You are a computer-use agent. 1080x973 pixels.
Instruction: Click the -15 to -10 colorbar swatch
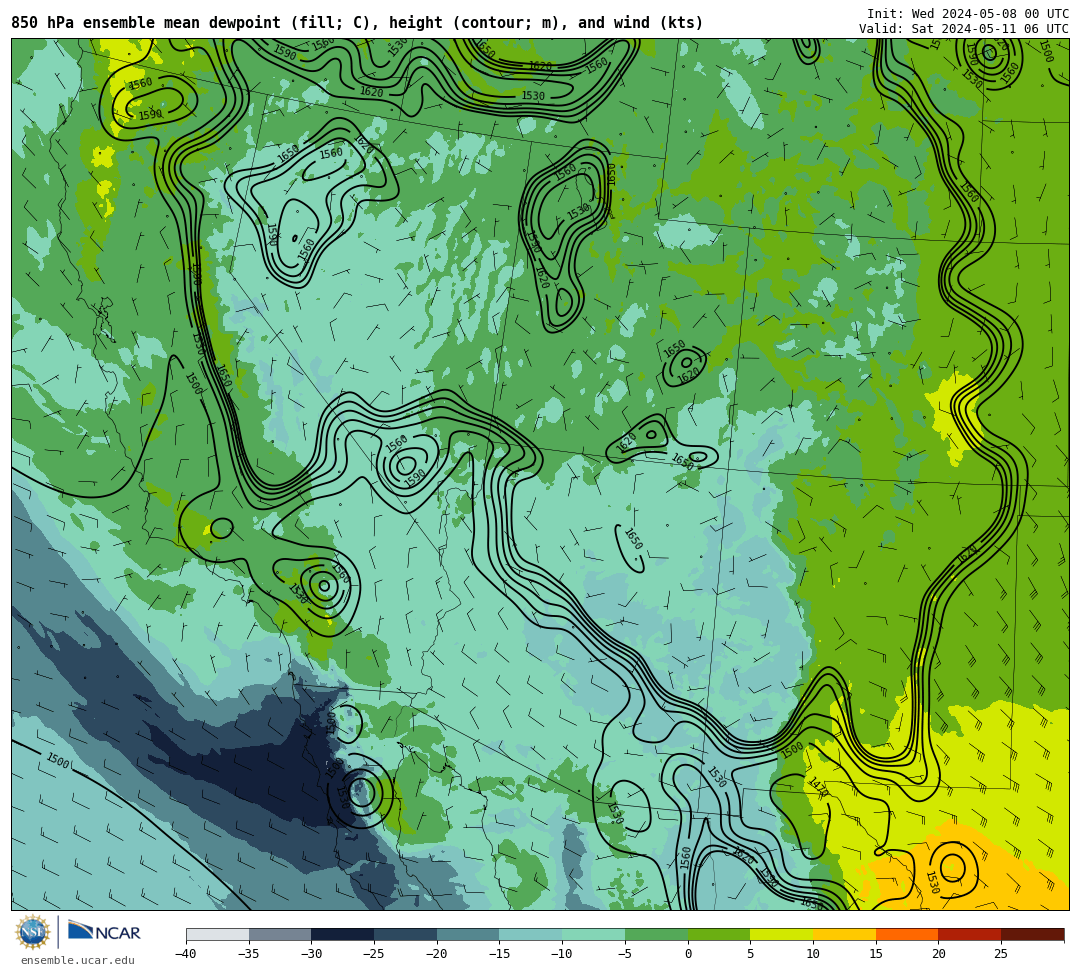click(530, 934)
